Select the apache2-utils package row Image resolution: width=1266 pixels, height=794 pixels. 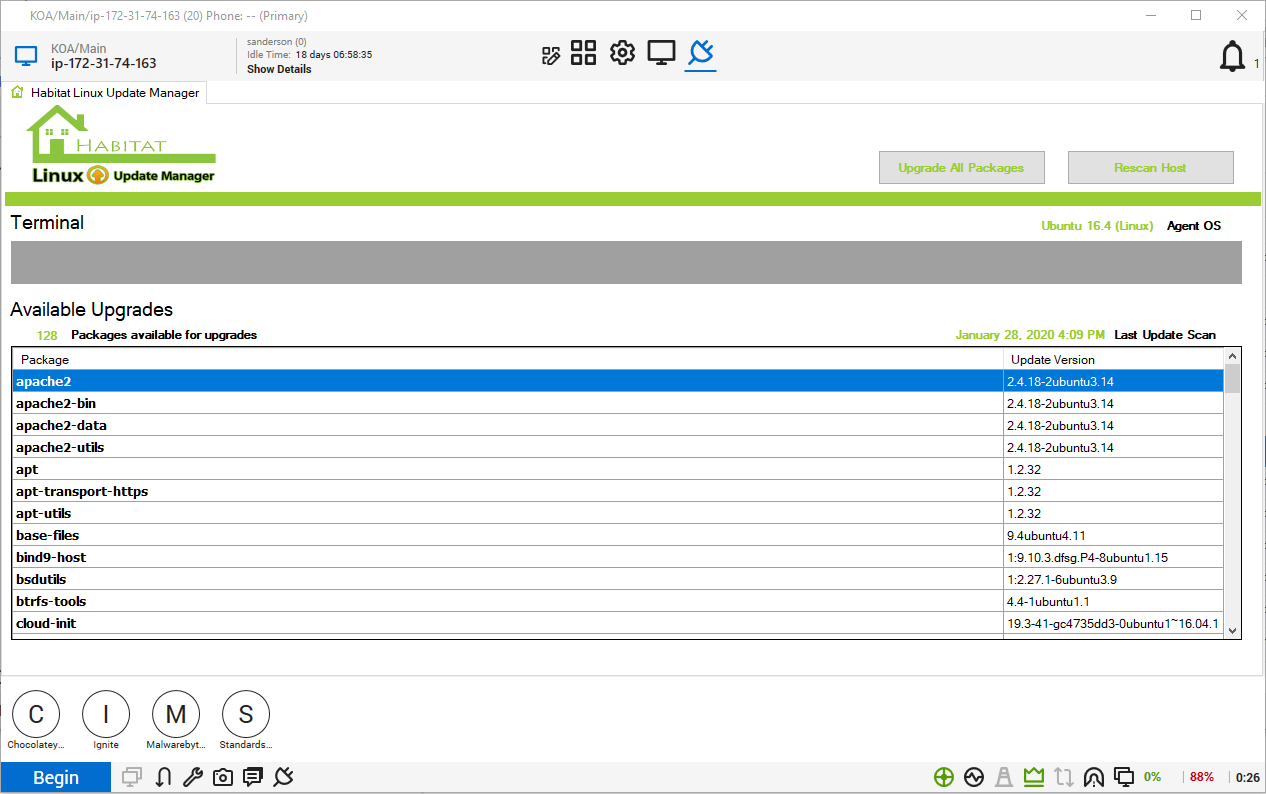(618, 447)
